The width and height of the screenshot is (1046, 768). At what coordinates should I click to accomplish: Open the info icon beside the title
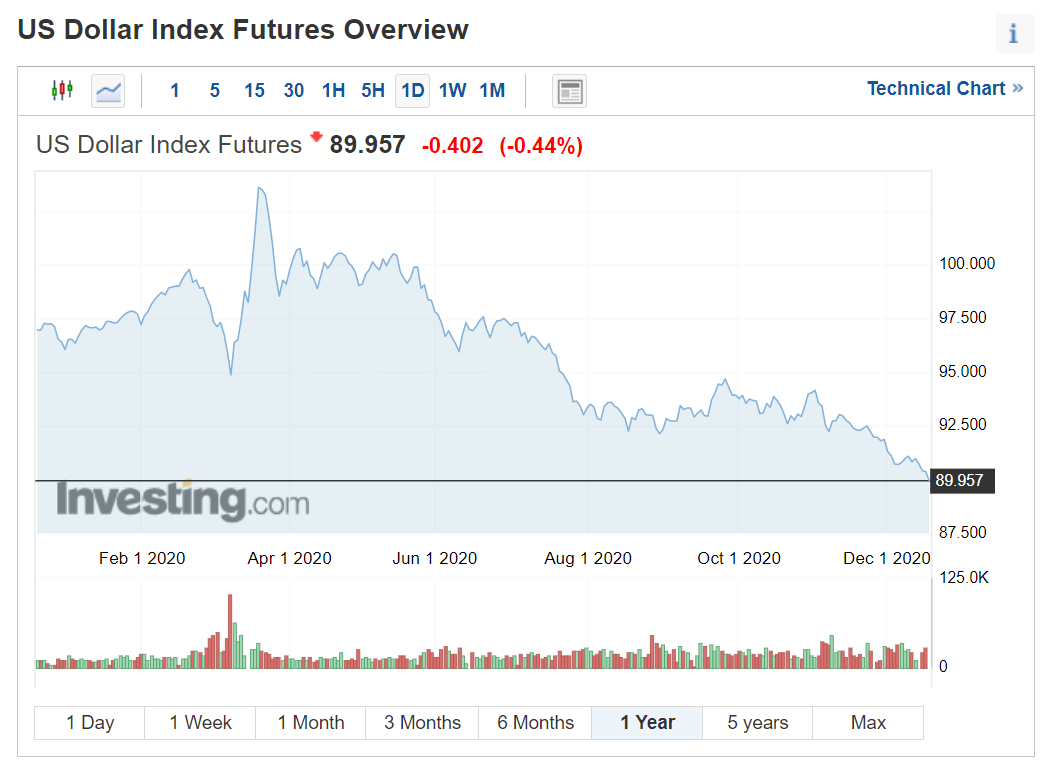(1013, 34)
